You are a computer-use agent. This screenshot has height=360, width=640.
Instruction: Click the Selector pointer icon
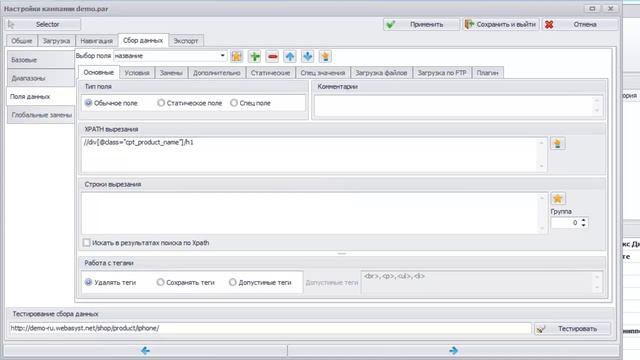click(11, 24)
